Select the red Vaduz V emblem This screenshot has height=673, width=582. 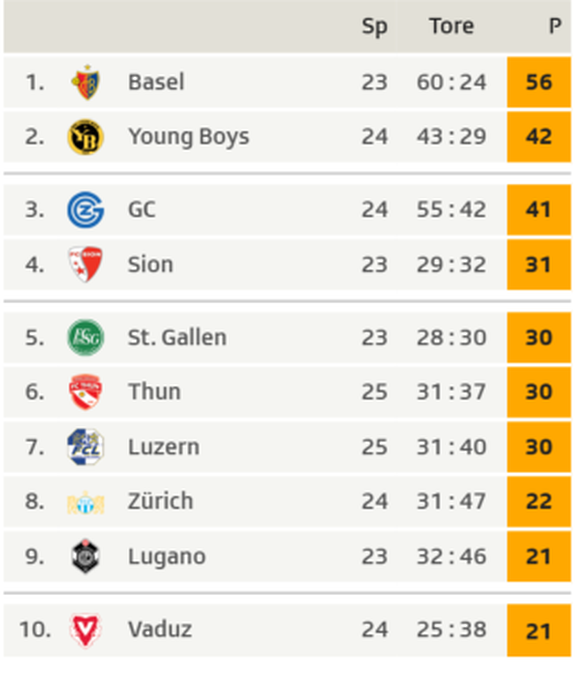86,630
